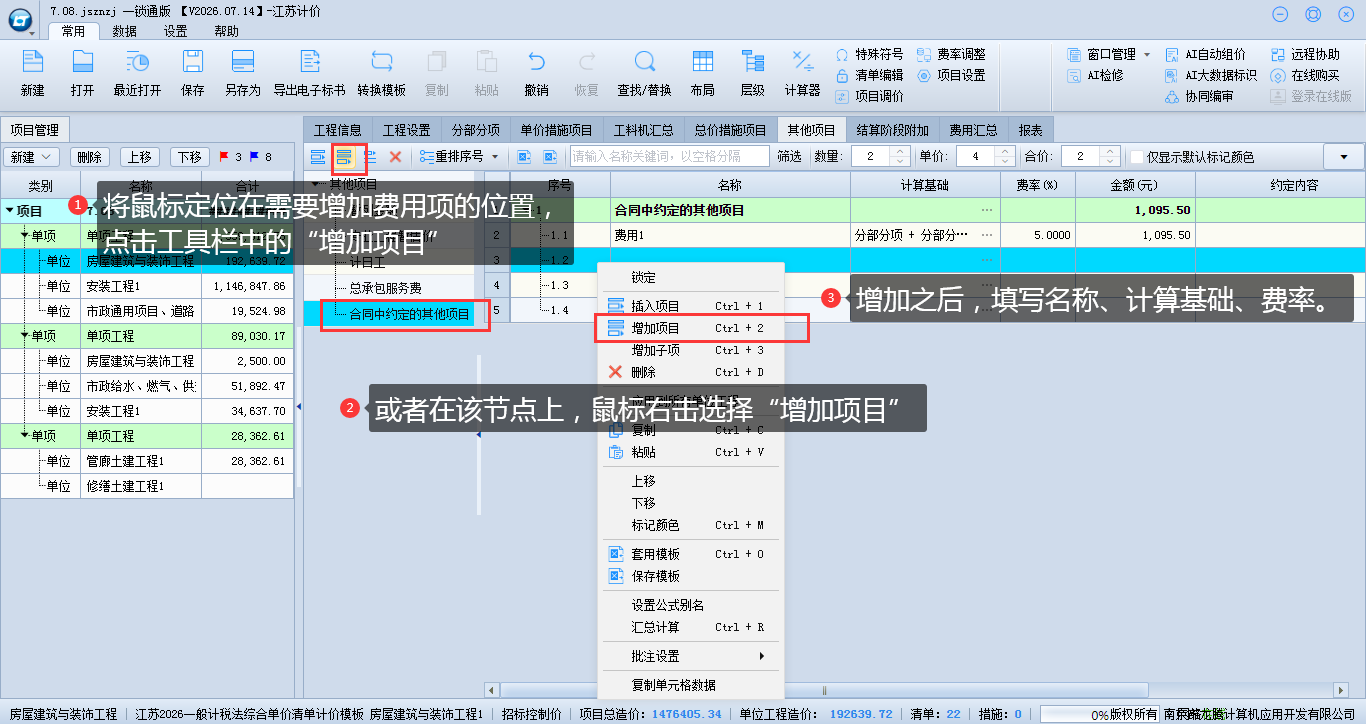Click the 新建 new project ribbon icon
1366x724 pixels.
(32, 73)
